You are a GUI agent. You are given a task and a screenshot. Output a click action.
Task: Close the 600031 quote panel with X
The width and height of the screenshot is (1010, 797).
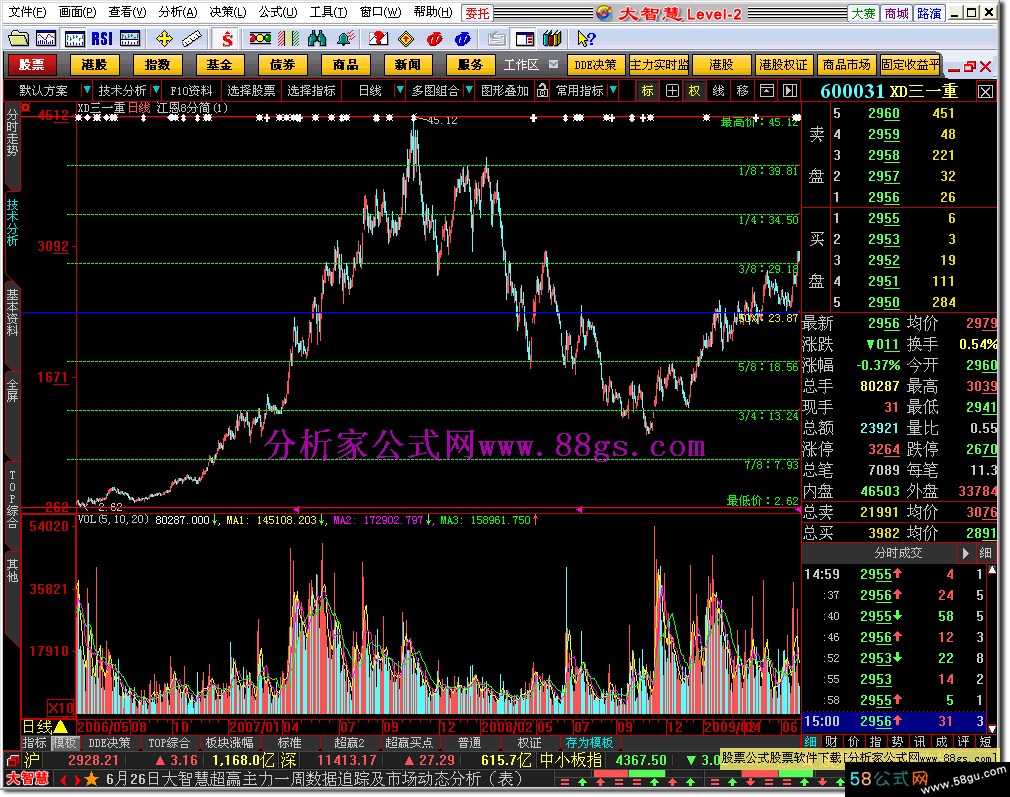coord(986,91)
